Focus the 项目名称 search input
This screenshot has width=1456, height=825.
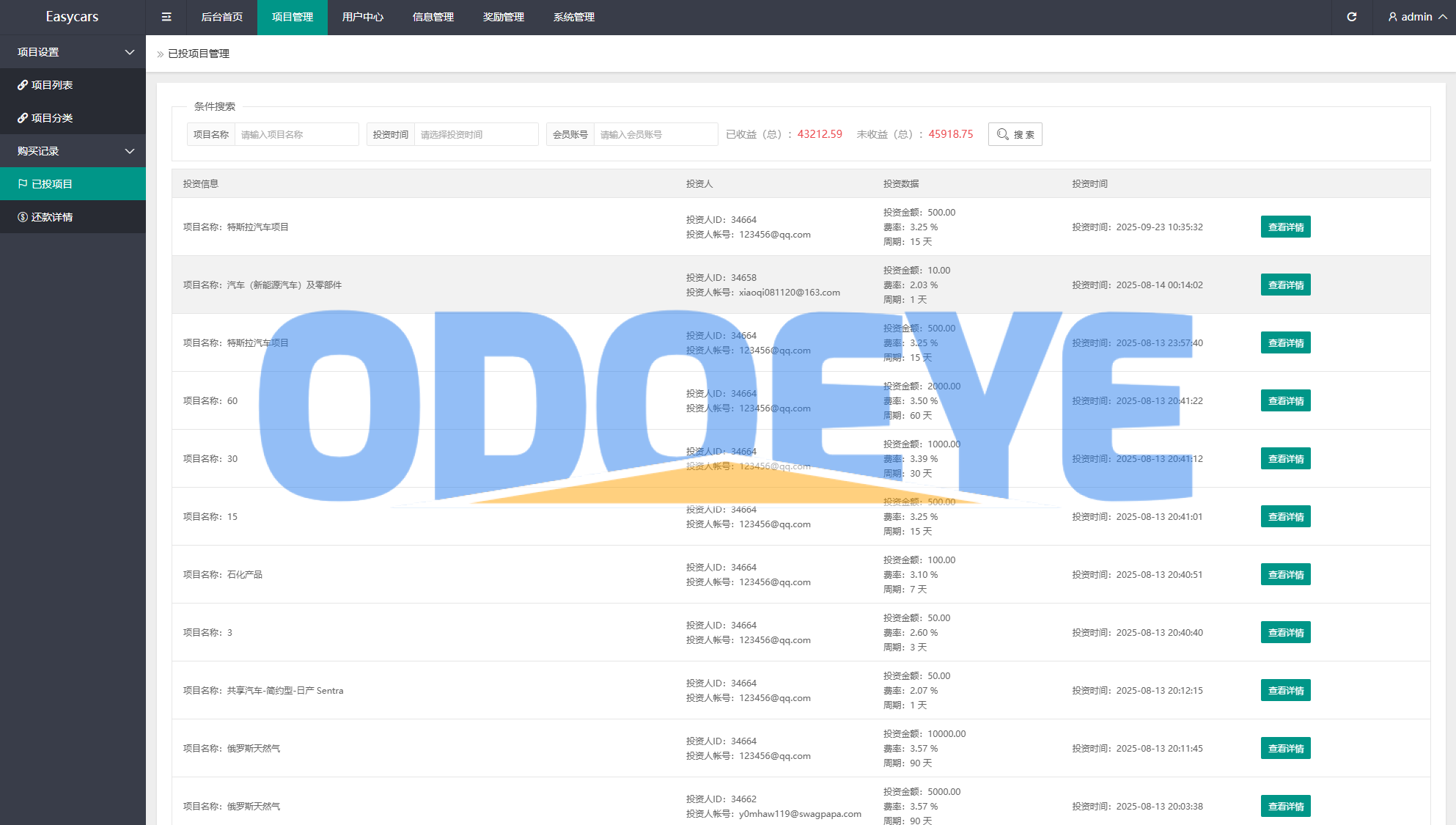tap(296, 134)
